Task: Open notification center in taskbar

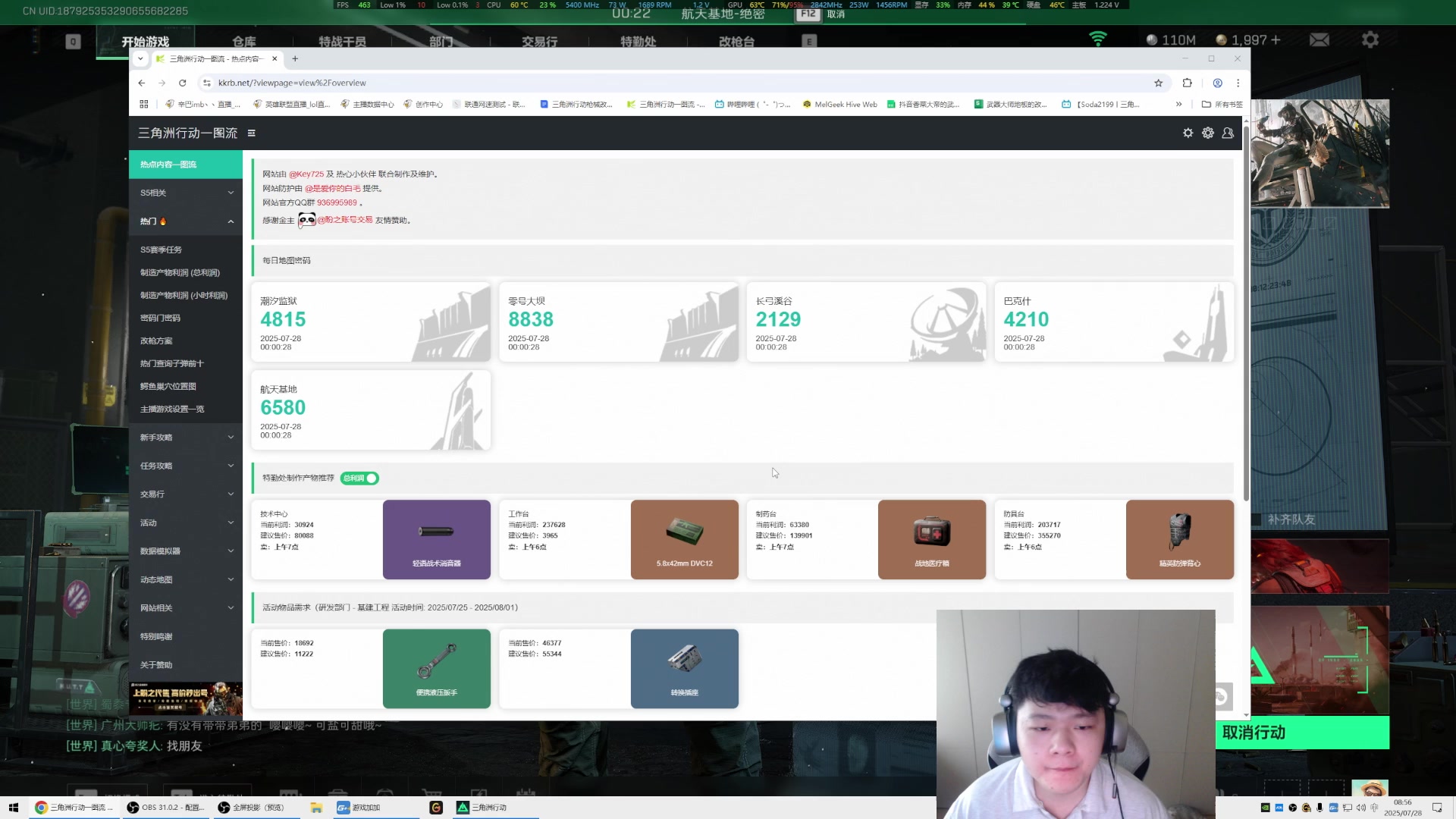Action: [1437, 808]
